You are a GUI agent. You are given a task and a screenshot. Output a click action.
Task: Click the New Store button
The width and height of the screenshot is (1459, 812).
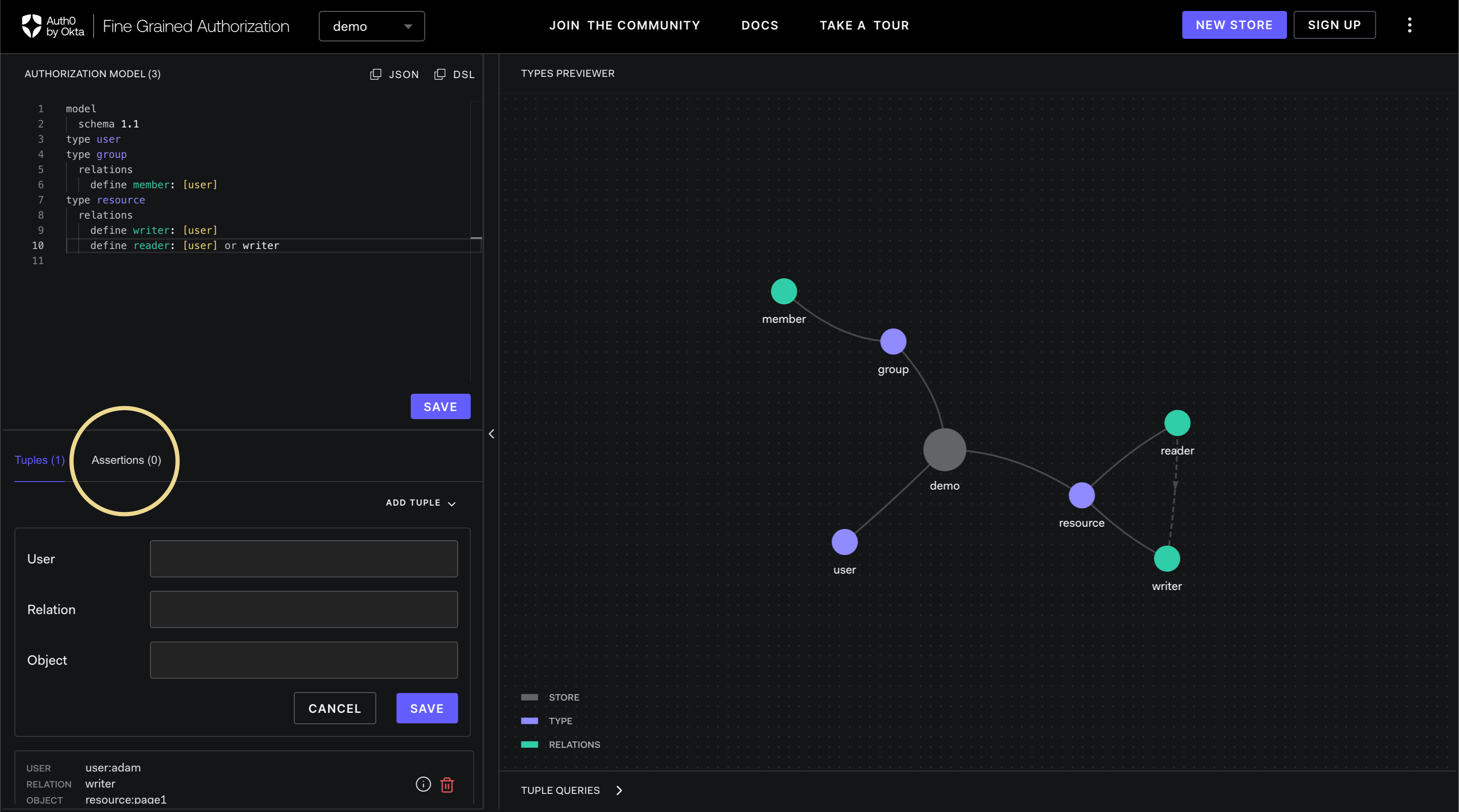click(x=1234, y=25)
